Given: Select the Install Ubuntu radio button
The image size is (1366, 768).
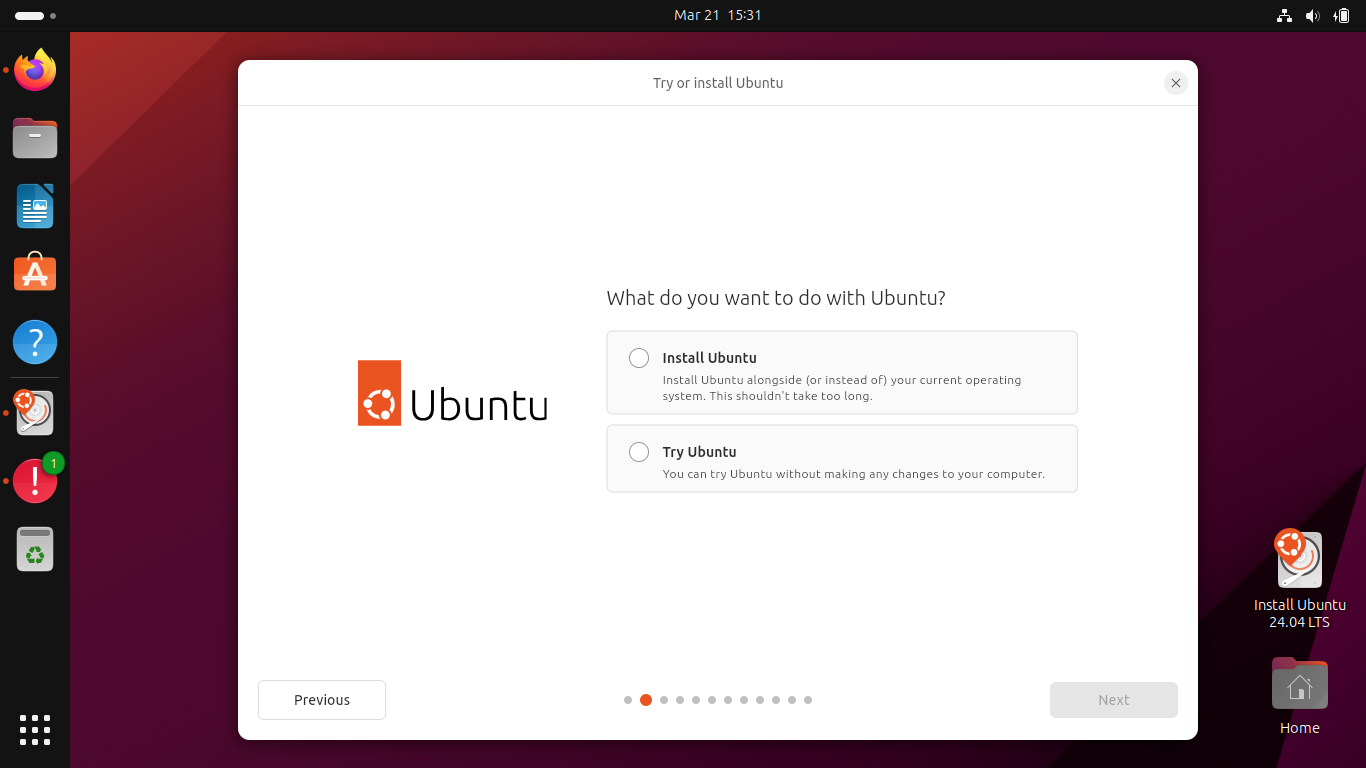Looking at the screenshot, I should [x=638, y=357].
